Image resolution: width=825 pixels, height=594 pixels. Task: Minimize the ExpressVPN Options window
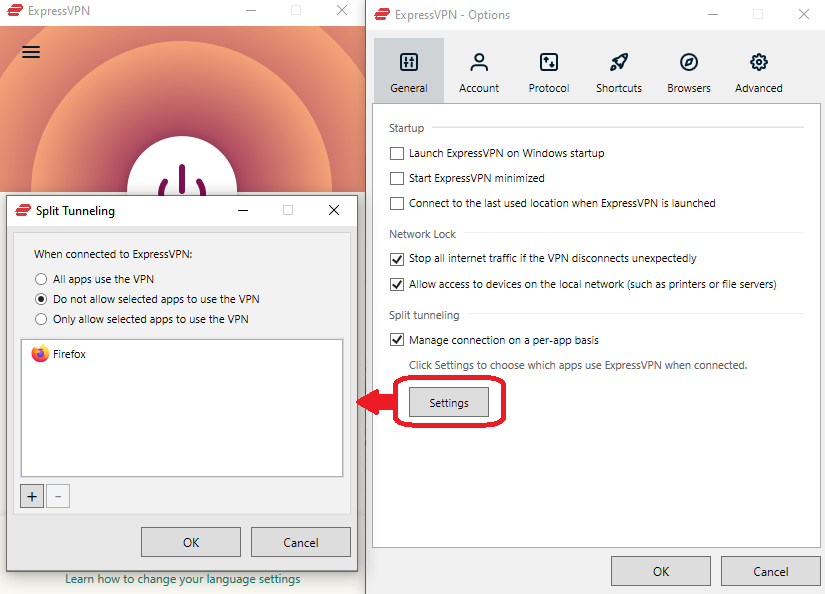(x=713, y=14)
